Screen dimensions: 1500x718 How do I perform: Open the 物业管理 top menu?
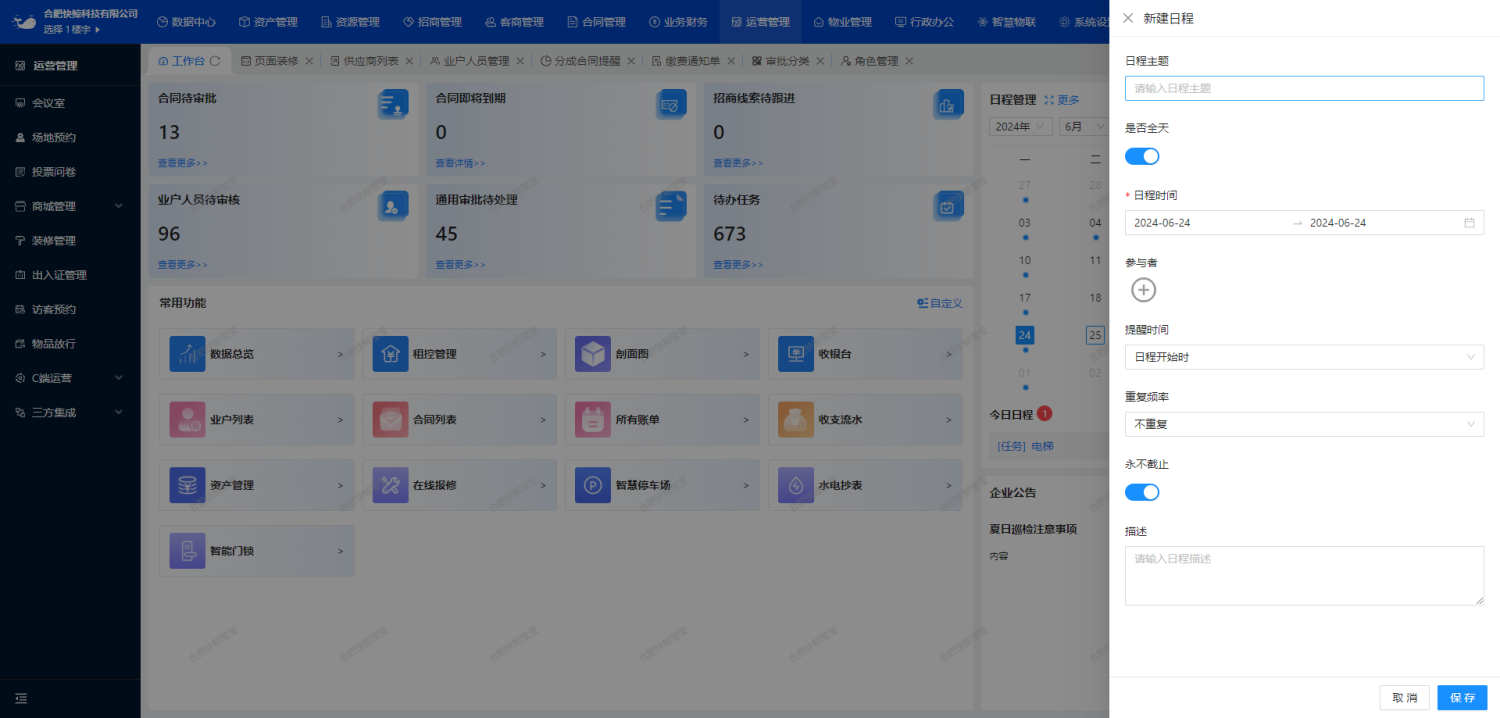(x=841, y=22)
